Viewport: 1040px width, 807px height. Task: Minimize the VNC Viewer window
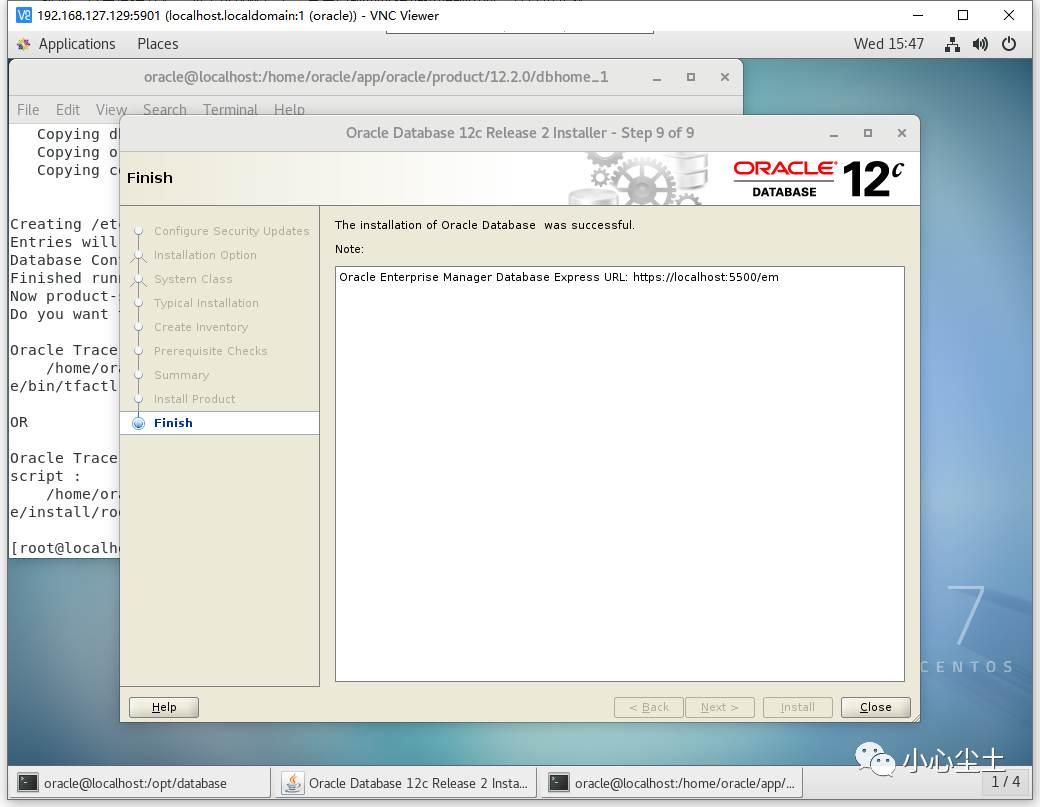(918, 15)
